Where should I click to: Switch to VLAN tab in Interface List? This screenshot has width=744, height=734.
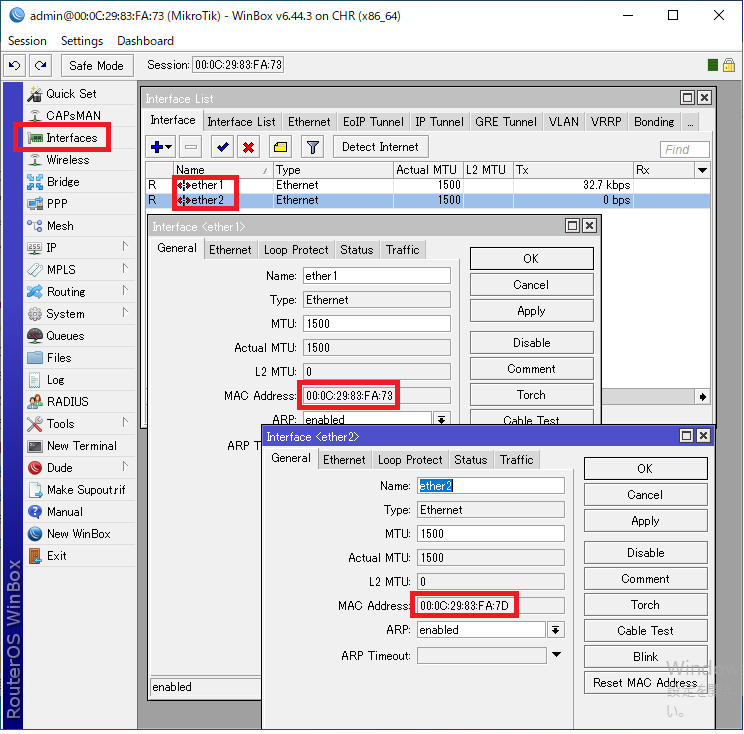563,122
